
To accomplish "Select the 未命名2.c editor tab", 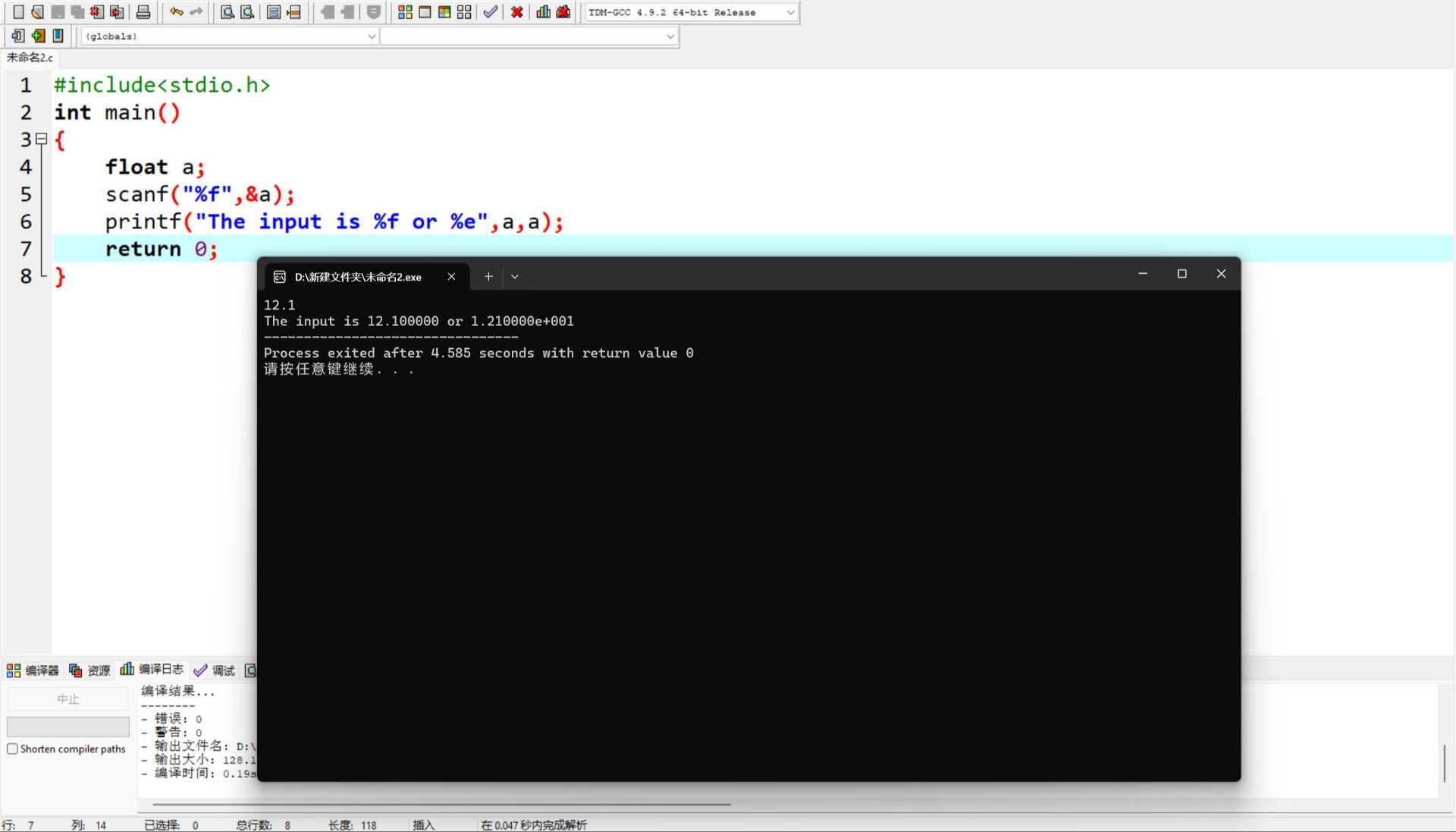I will pos(30,58).
